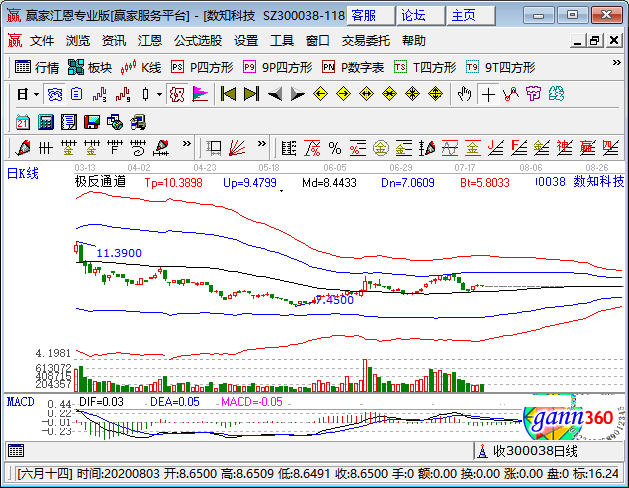629x488 pixels.
Task: Open the candlestick style dropdown arrow
Action: (x=159, y=95)
